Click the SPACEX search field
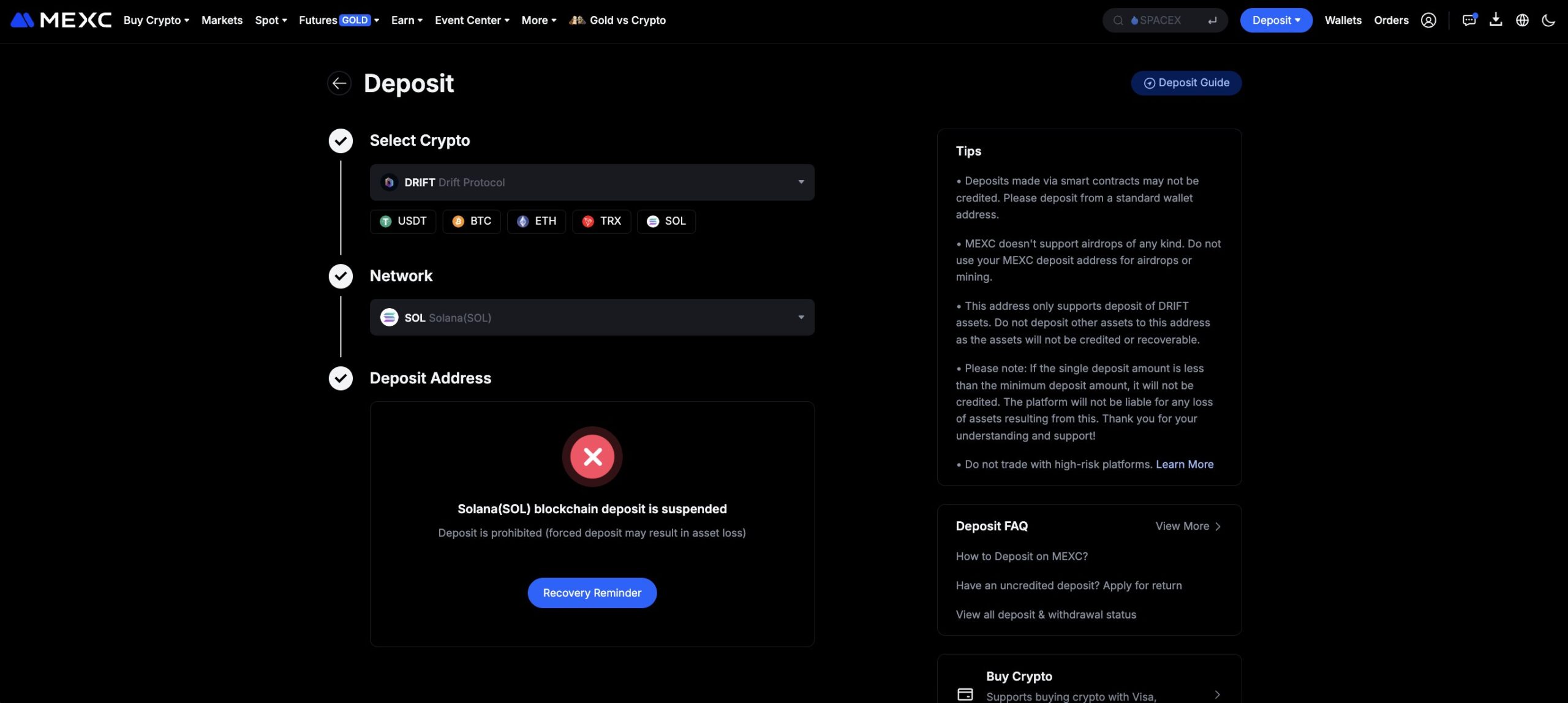The height and width of the screenshot is (703, 1568). click(x=1165, y=20)
